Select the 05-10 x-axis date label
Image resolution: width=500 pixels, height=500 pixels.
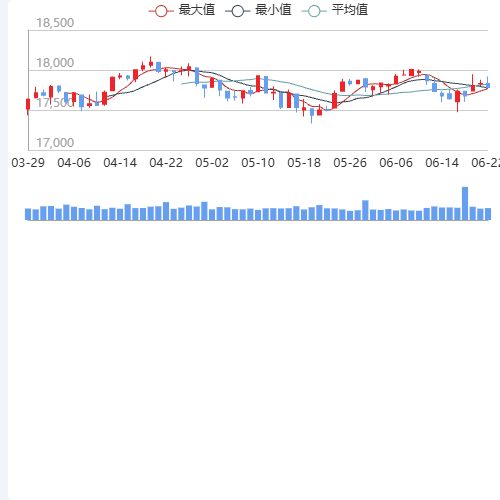[x=258, y=163]
